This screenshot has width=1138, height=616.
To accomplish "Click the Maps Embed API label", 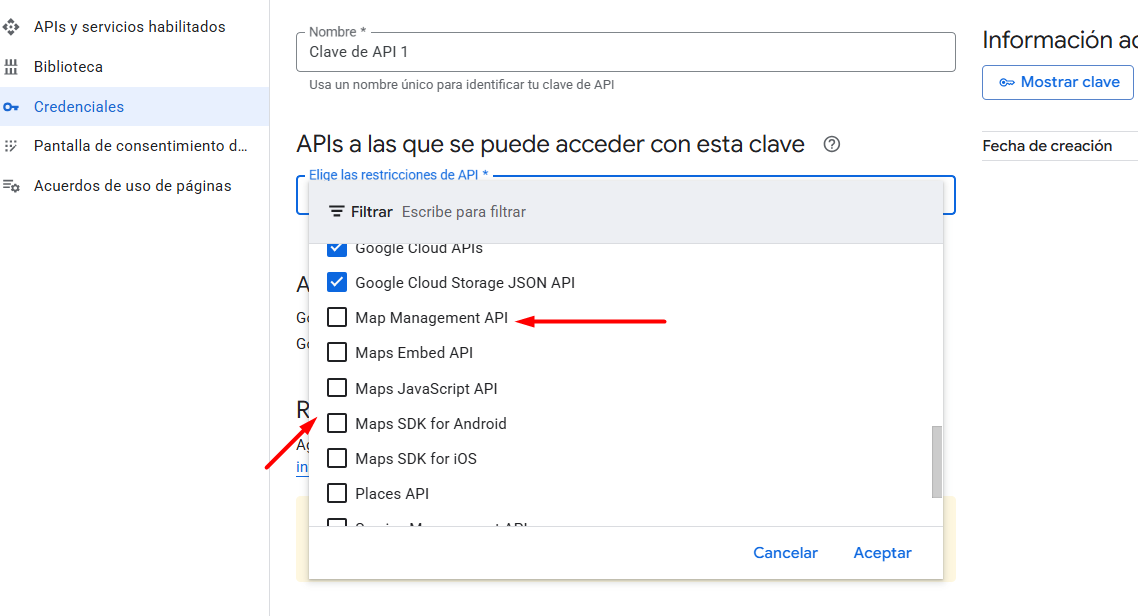I will tap(414, 353).
